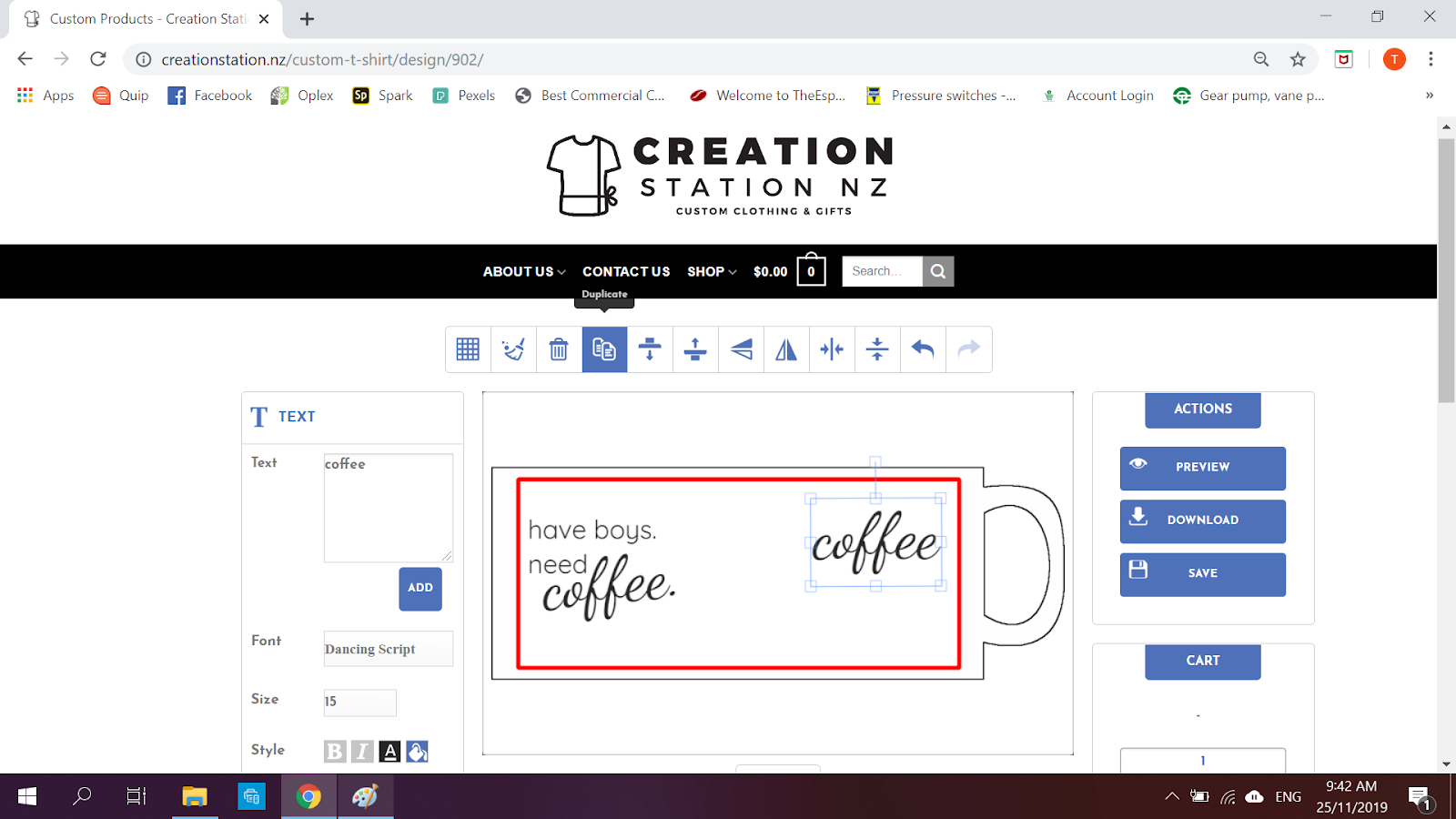Close the Custom Products tab
This screenshot has width=1456, height=819.
[x=264, y=19]
